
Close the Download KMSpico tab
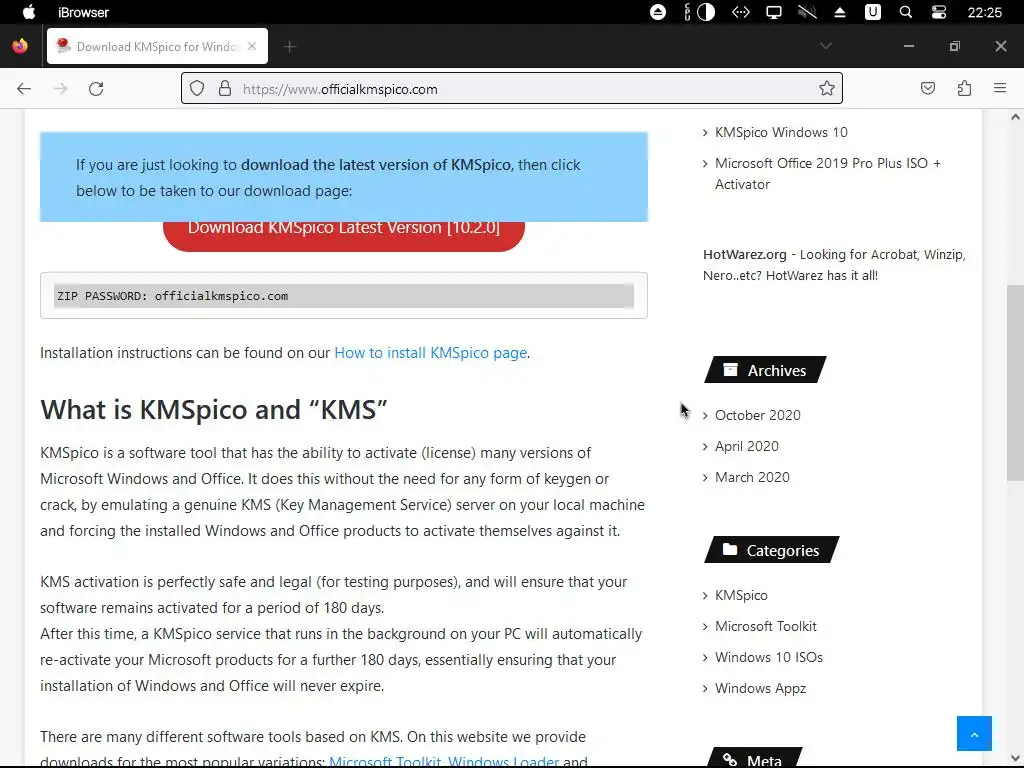tap(252, 46)
